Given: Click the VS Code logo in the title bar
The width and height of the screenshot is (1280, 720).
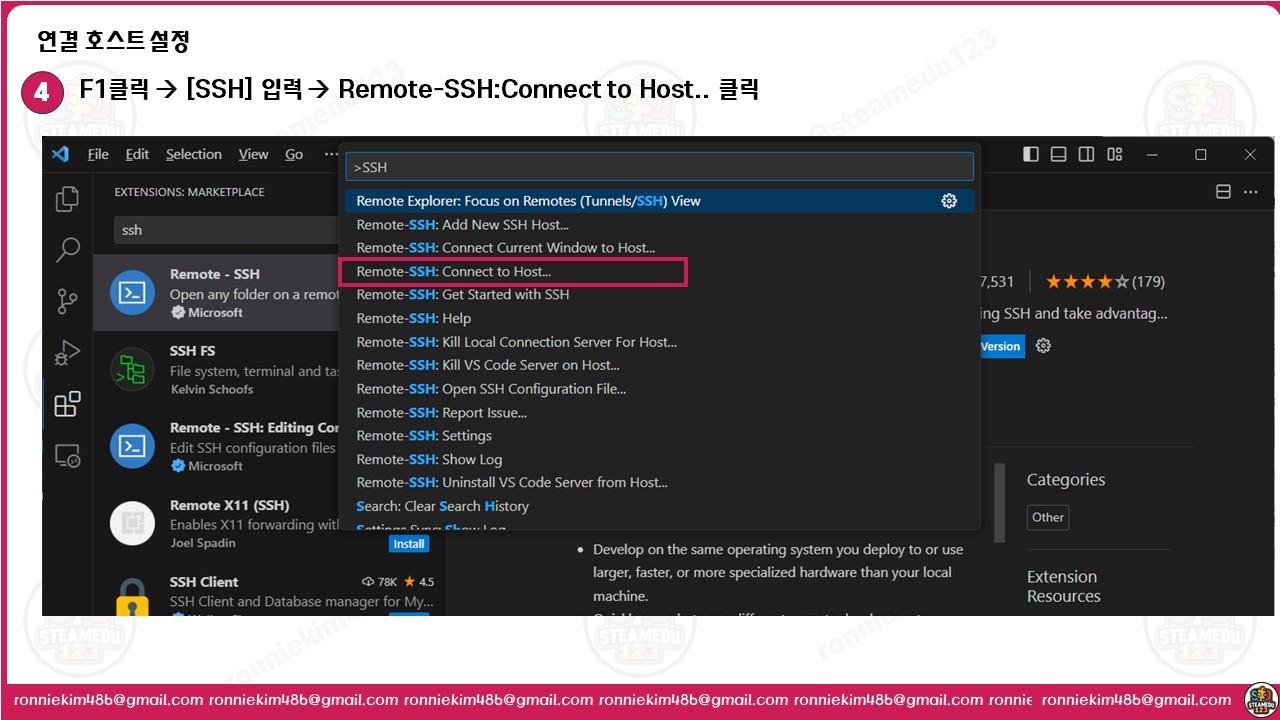Looking at the screenshot, I should pos(60,154).
